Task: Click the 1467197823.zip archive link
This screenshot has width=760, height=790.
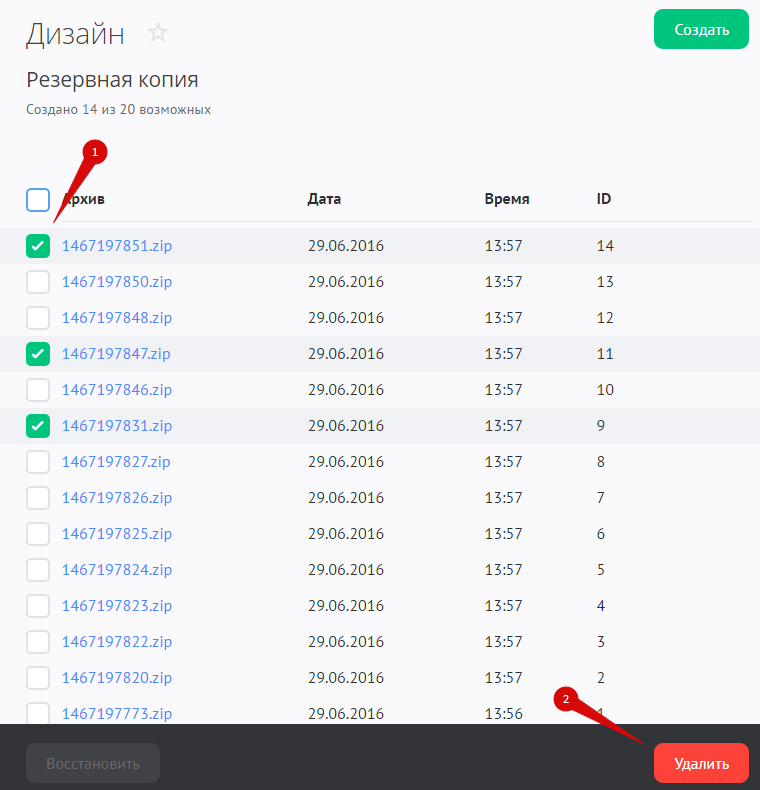Action: pos(117,606)
